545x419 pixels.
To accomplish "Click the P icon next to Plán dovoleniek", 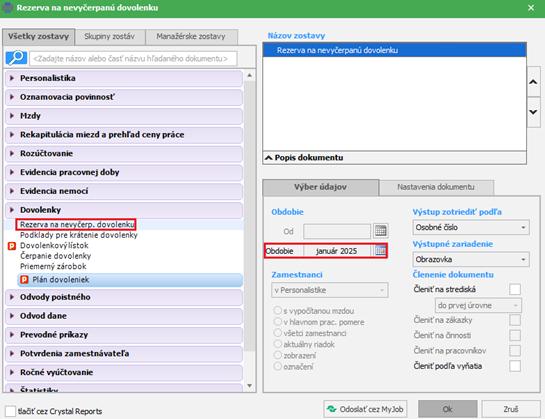I will click(x=24, y=280).
